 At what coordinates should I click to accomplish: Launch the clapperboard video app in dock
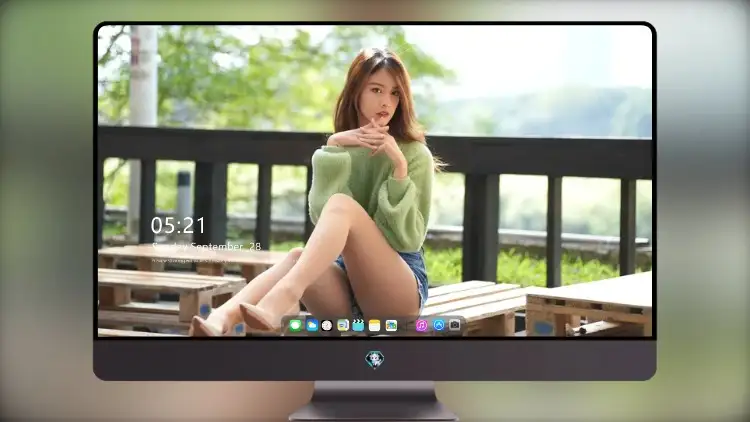coord(358,326)
